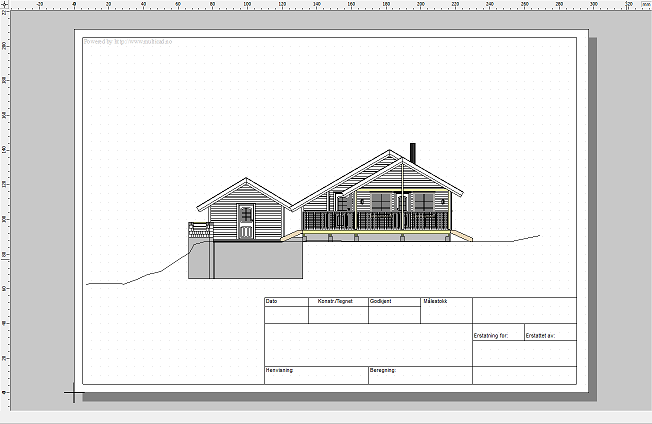Select the "Erstattet av:" label
This screenshot has height=424, width=652.
540,336
